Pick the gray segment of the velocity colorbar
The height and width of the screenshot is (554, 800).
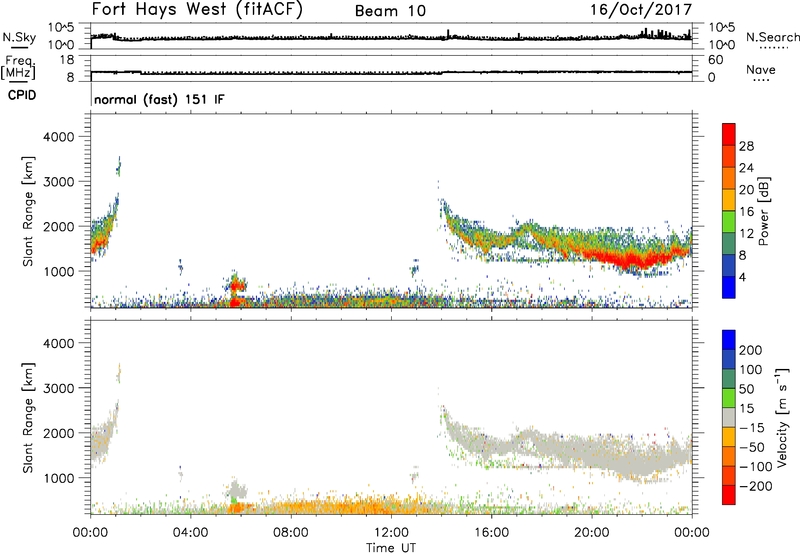(729, 417)
